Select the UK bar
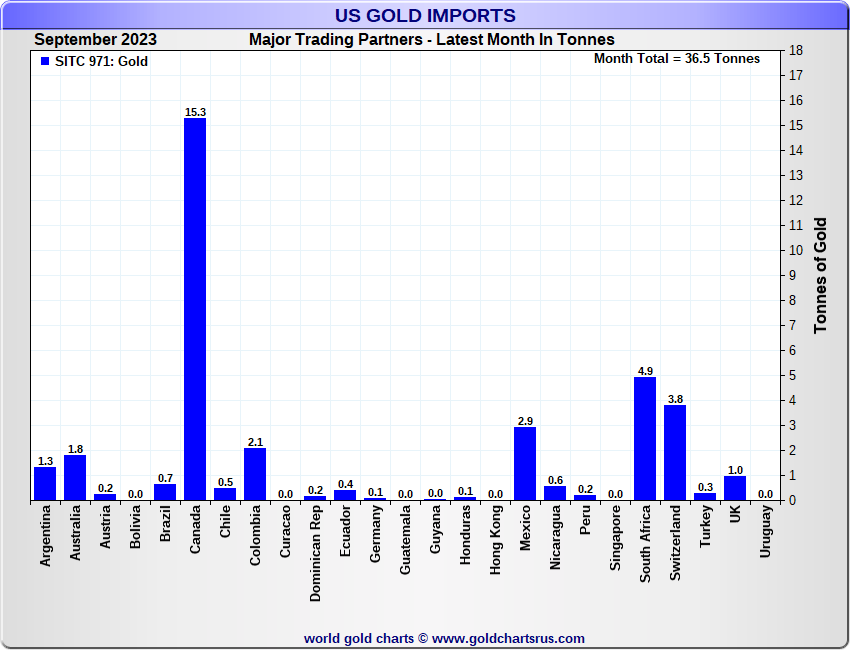The width and height of the screenshot is (850, 650). 735,487
